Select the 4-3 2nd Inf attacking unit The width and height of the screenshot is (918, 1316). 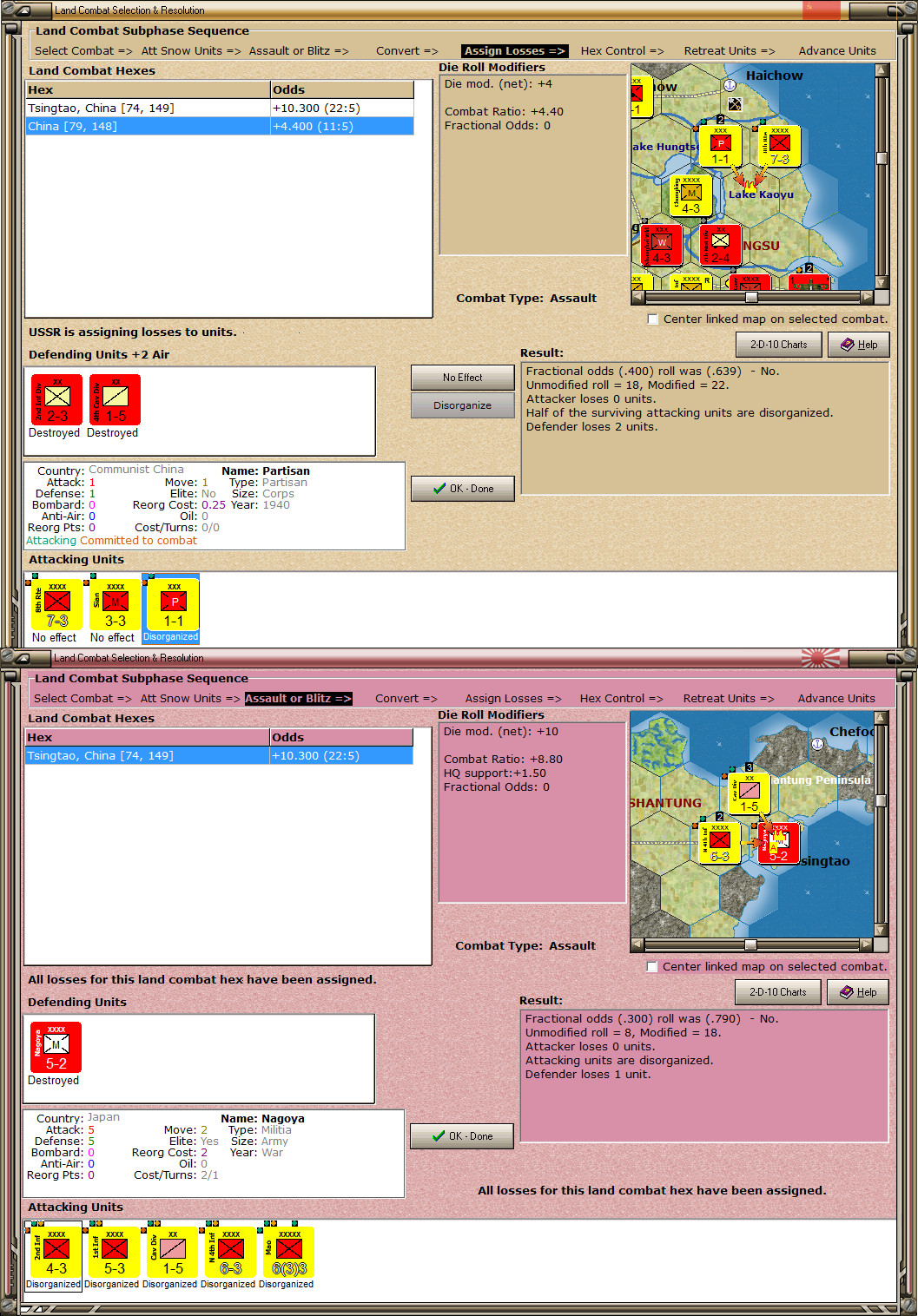(56, 1252)
